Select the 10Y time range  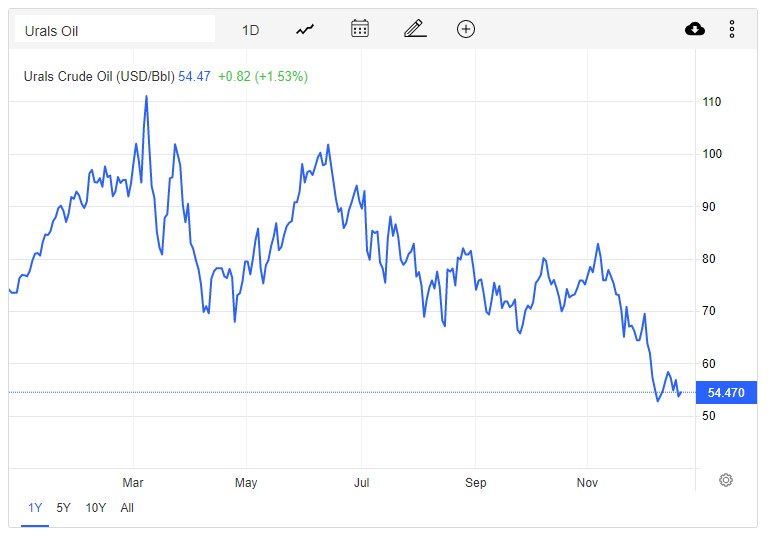95,508
